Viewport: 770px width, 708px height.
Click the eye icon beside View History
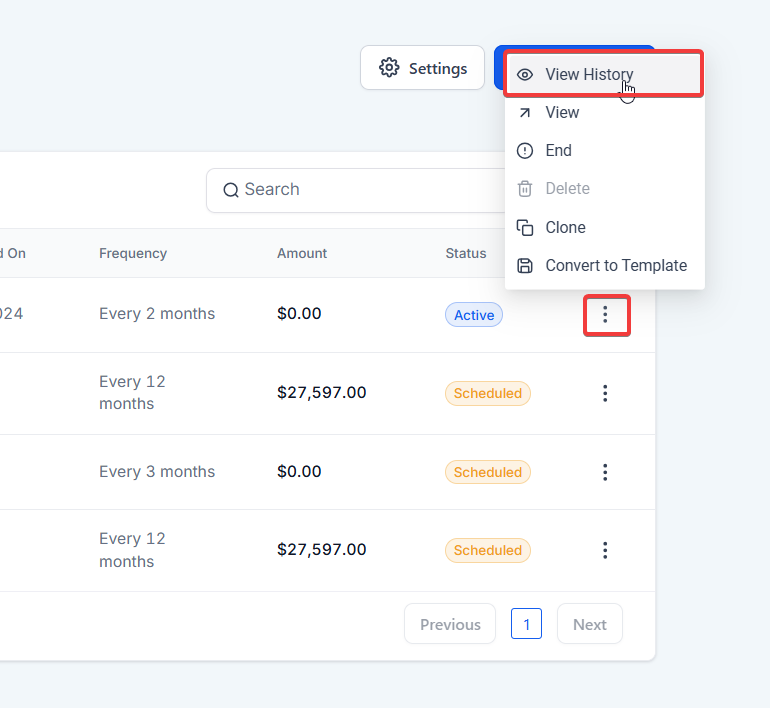click(x=525, y=75)
